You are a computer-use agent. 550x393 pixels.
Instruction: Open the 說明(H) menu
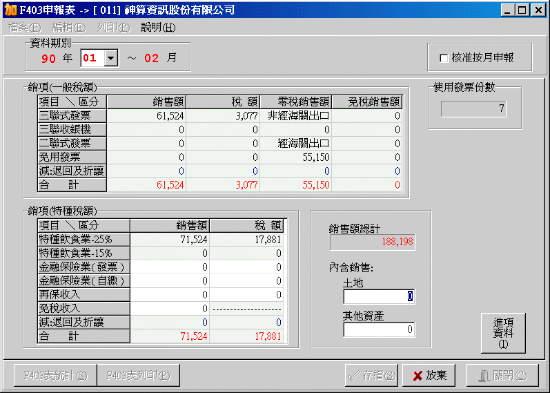coord(158,27)
